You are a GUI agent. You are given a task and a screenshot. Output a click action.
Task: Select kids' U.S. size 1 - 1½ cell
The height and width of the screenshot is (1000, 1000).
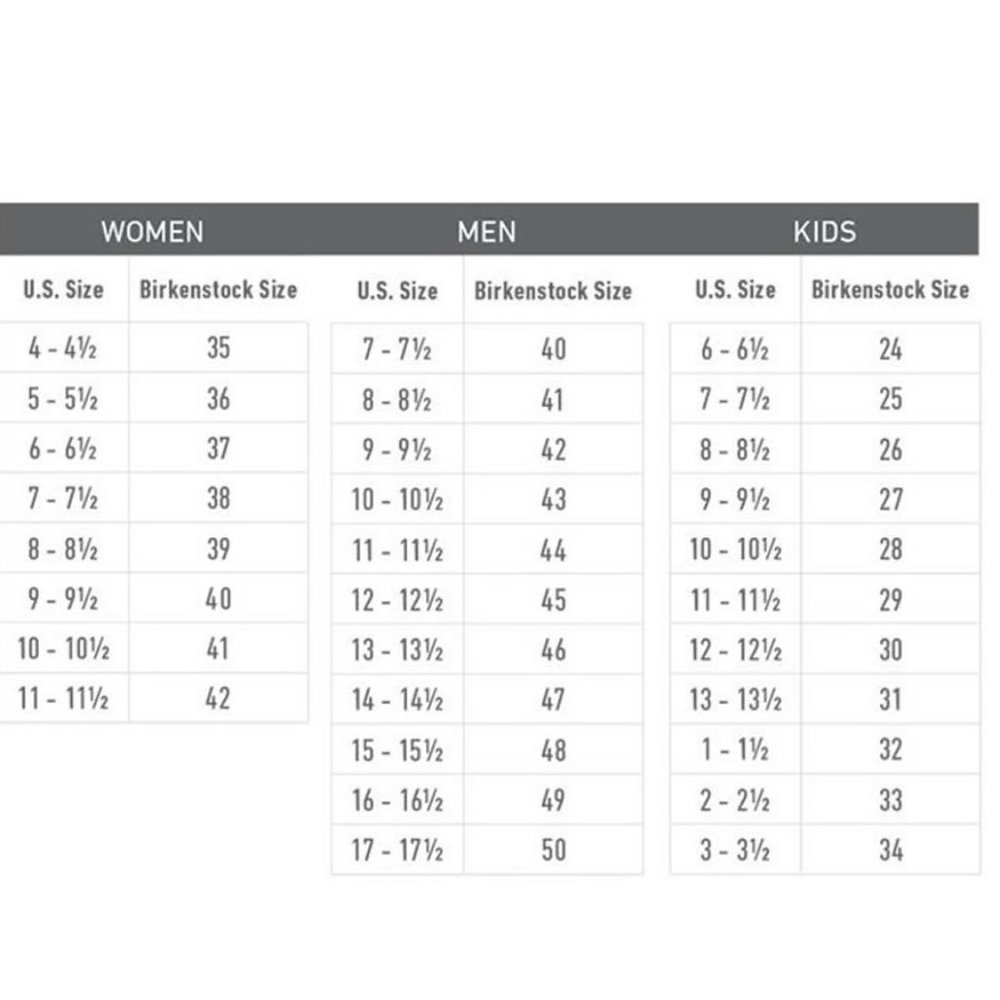click(x=735, y=749)
